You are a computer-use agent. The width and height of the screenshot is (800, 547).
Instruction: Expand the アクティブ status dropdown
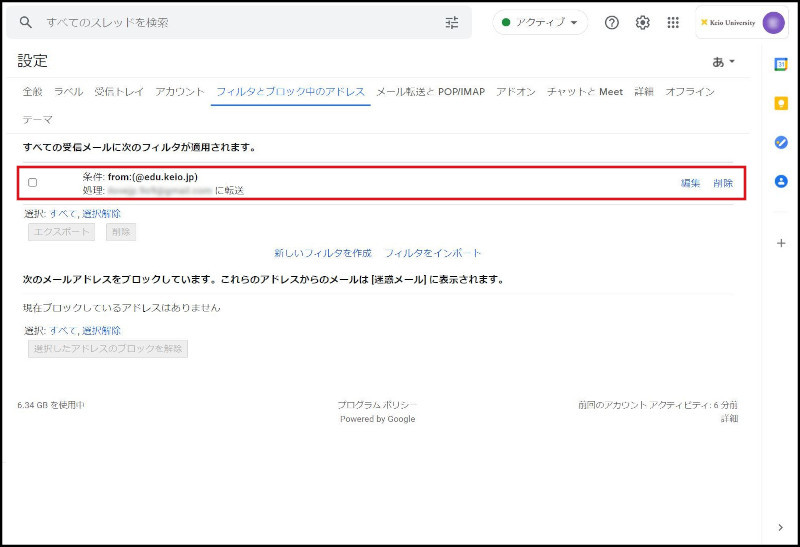click(540, 22)
